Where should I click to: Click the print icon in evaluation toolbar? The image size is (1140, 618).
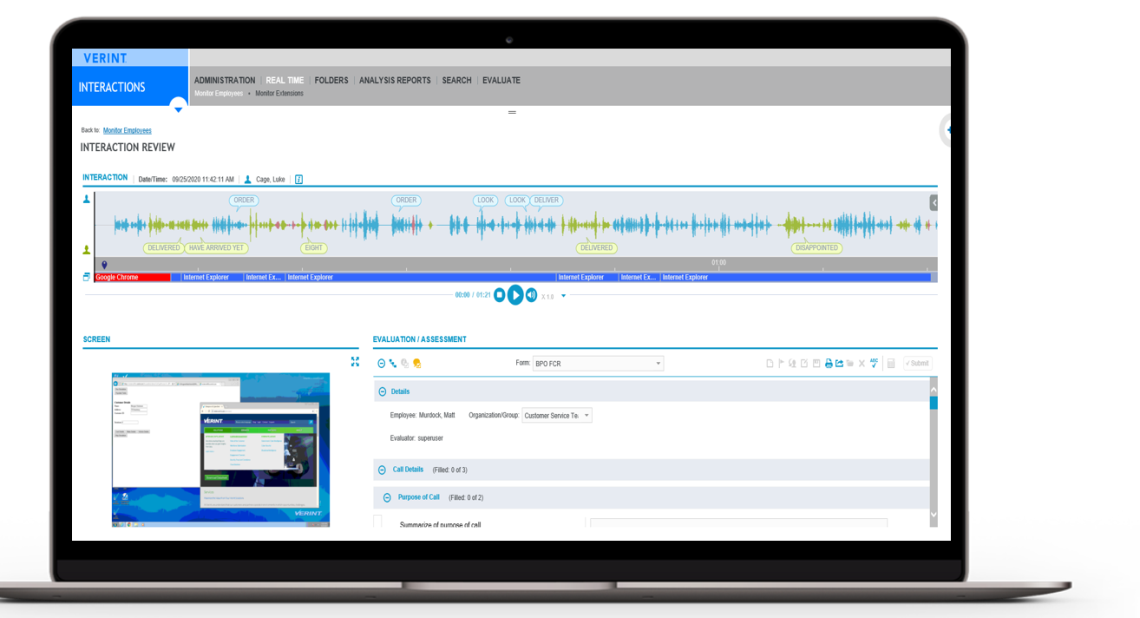[x=828, y=363]
